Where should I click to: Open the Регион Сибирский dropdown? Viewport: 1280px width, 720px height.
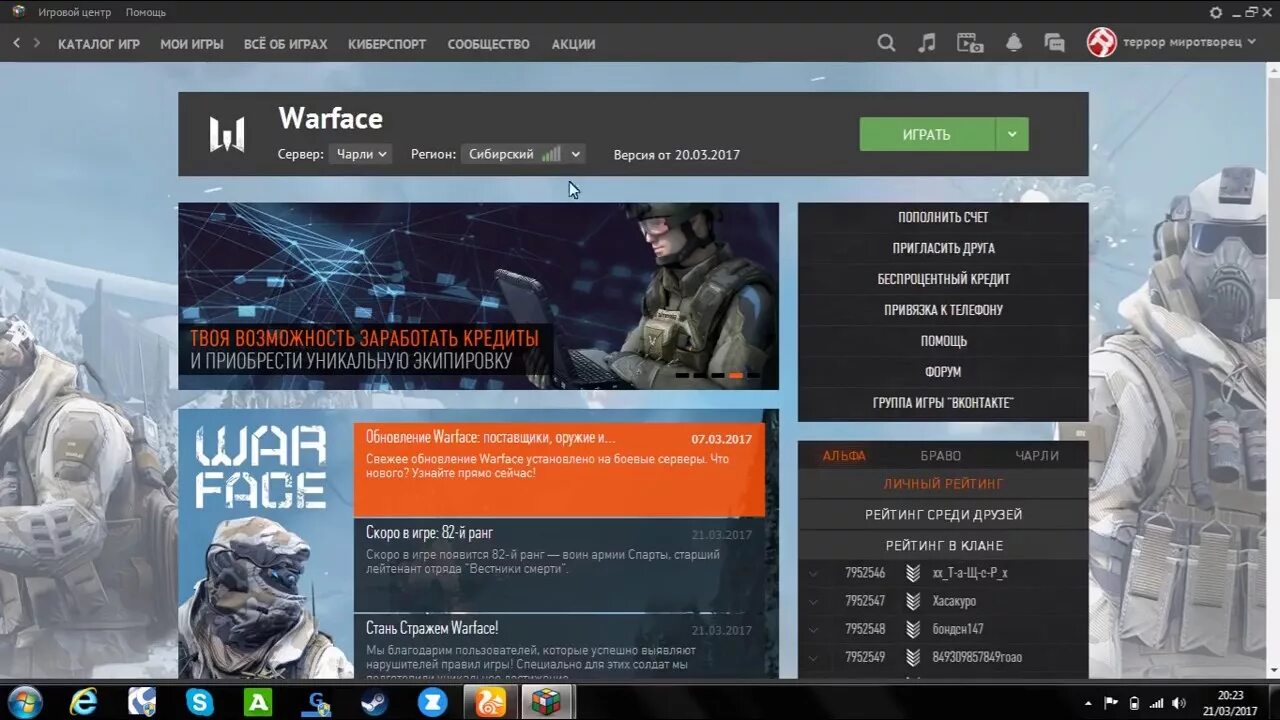coord(522,154)
